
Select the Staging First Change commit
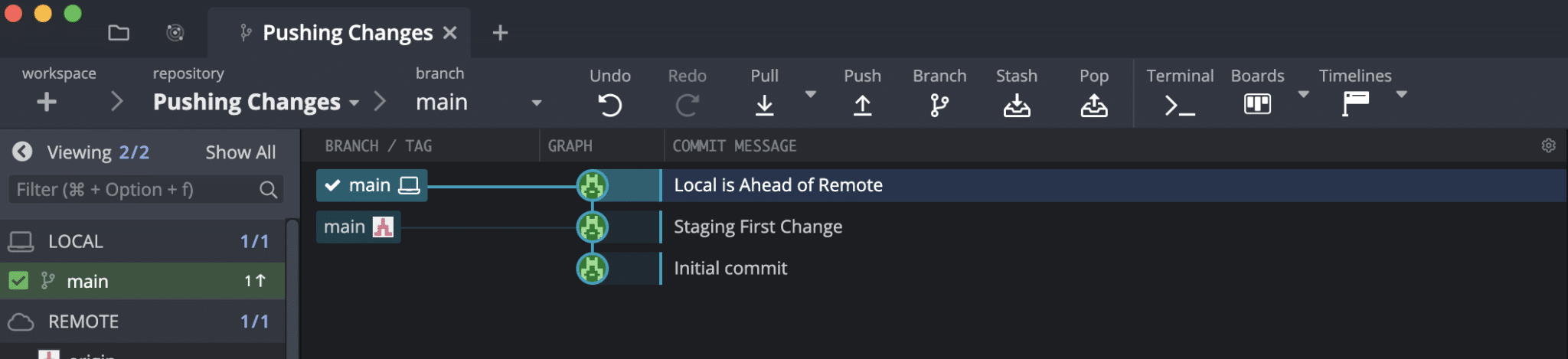click(758, 227)
